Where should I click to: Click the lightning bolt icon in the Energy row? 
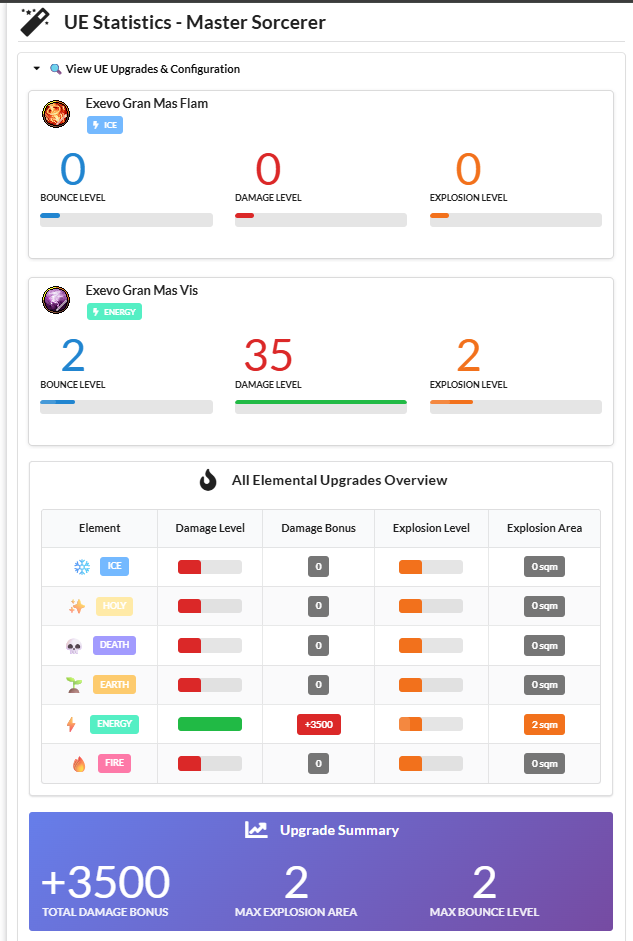click(71, 724)
